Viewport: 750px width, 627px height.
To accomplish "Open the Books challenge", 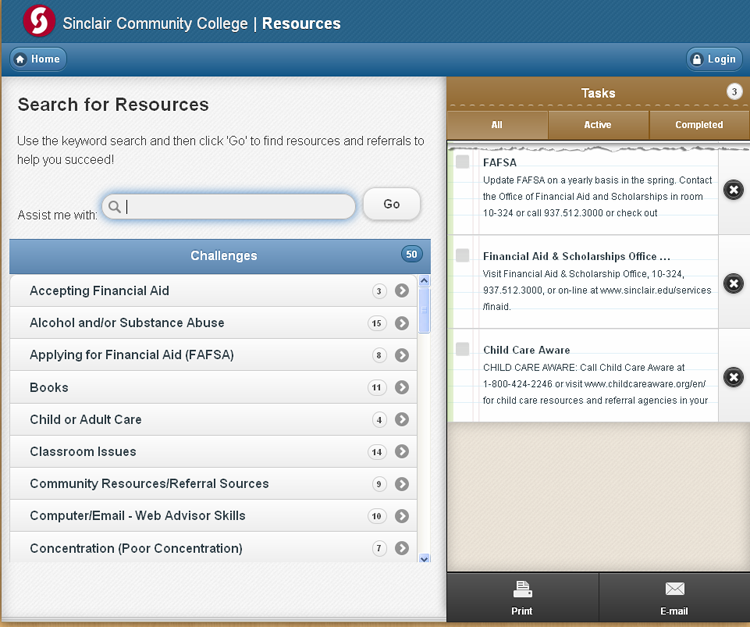I will (x=213, y=387).
